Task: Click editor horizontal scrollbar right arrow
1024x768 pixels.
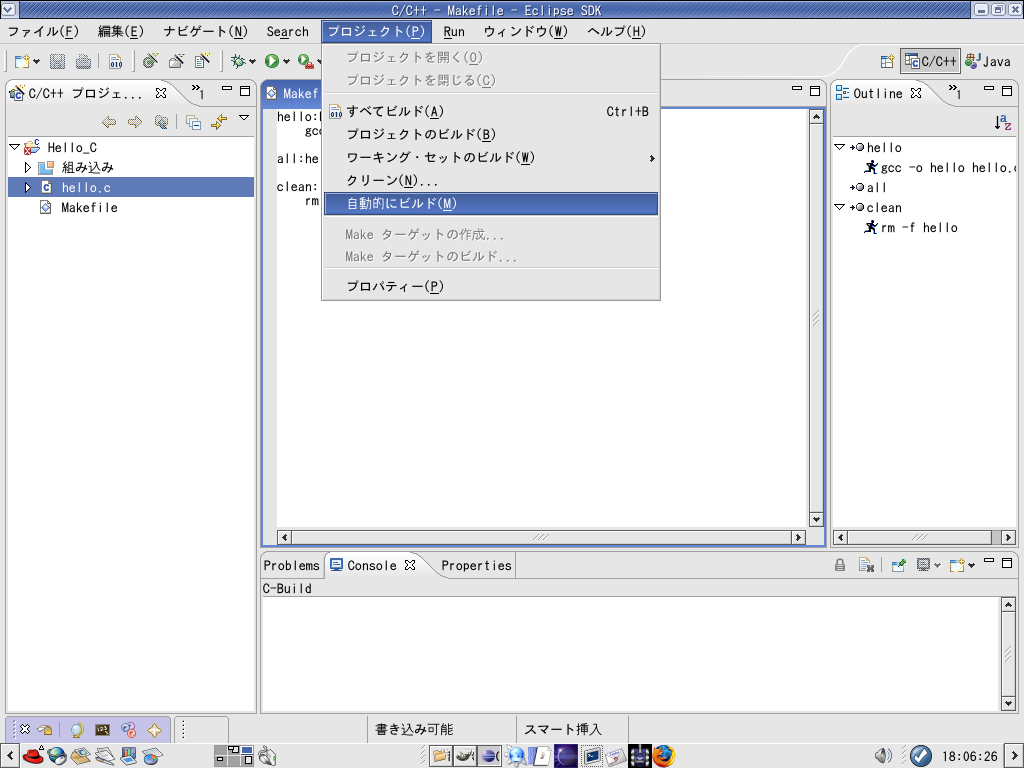Action: (x=798, y=537)
